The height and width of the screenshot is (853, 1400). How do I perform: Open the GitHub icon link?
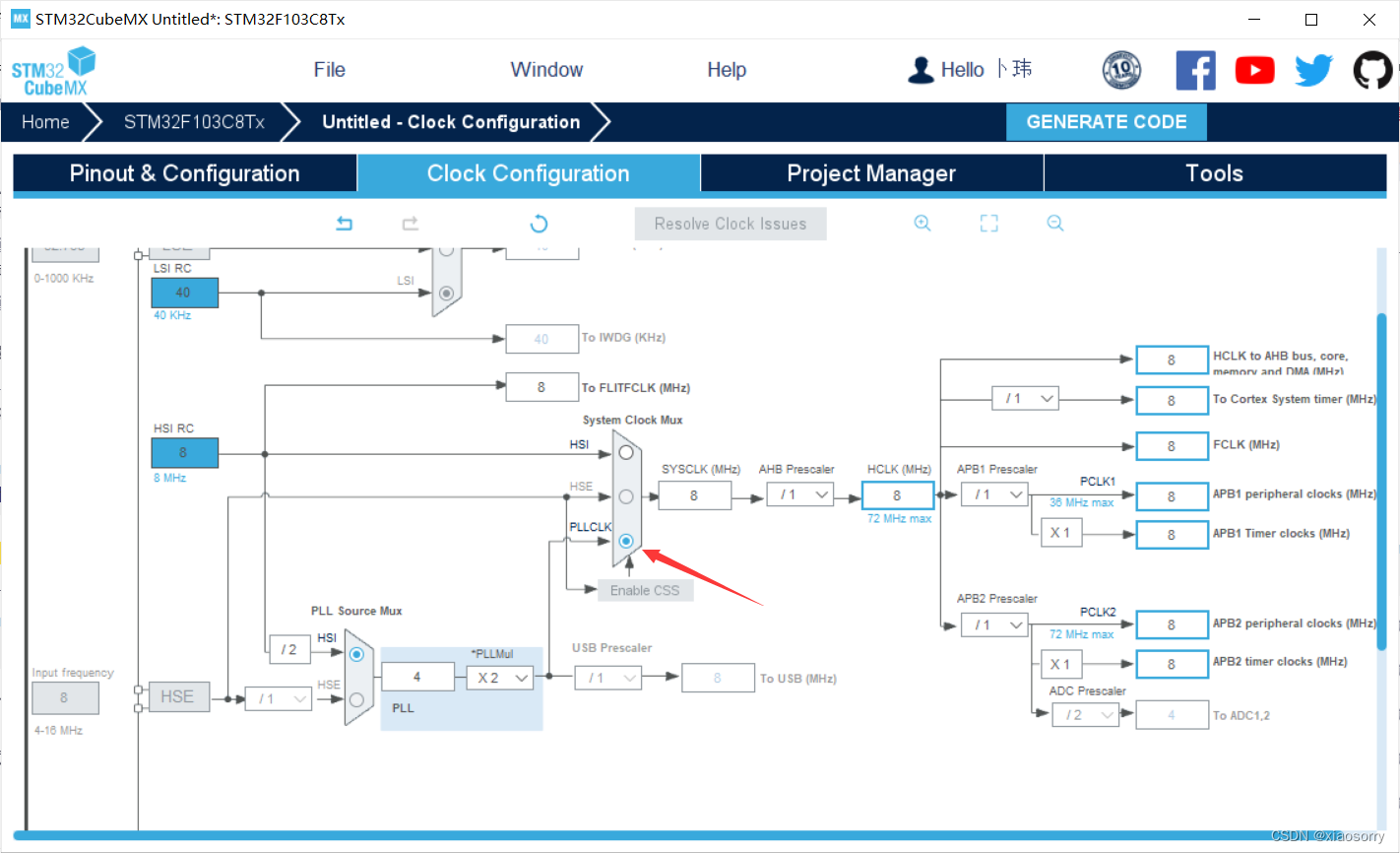(1372, 71)
